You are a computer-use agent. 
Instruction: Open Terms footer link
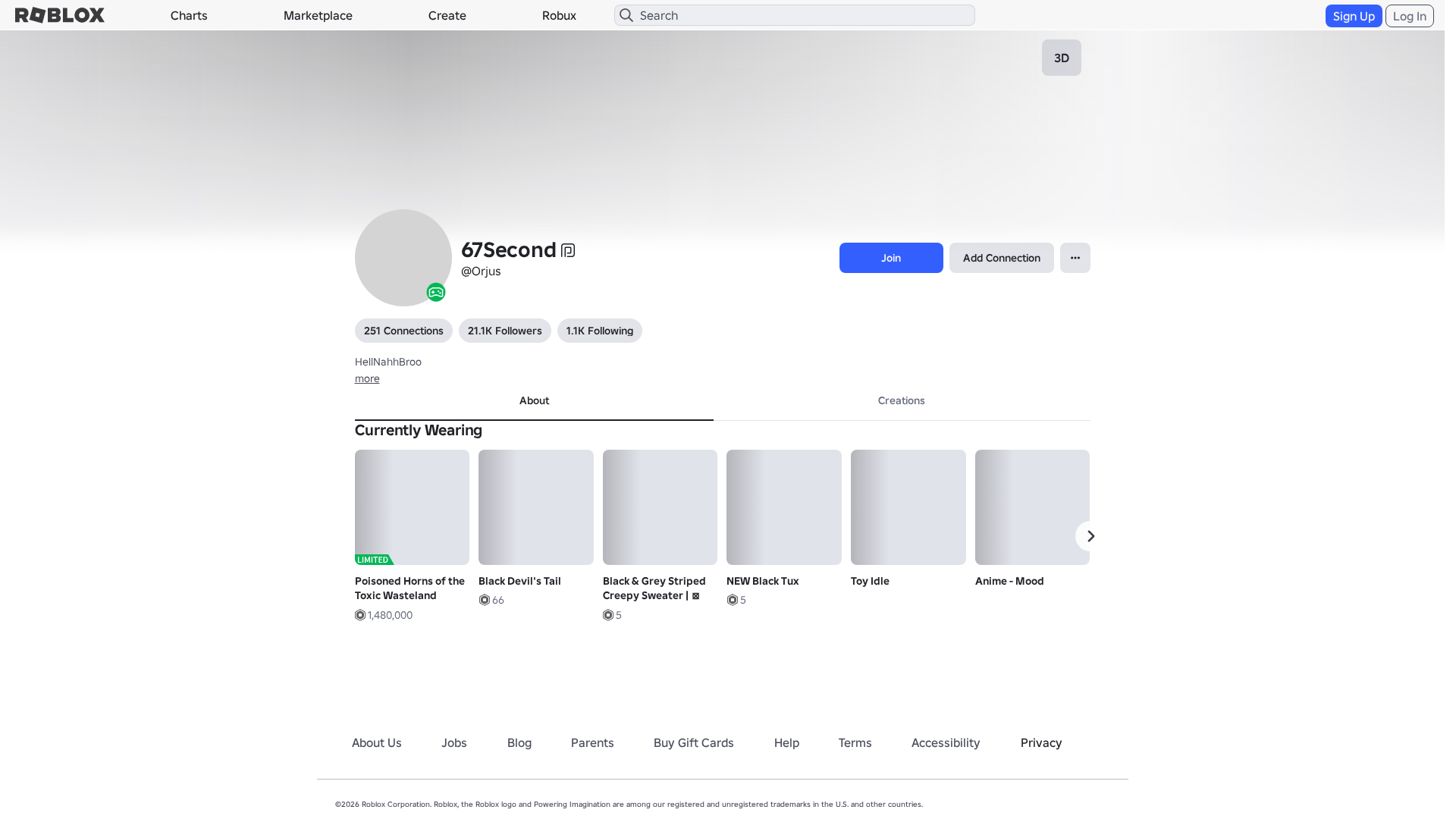coord(855,742)
